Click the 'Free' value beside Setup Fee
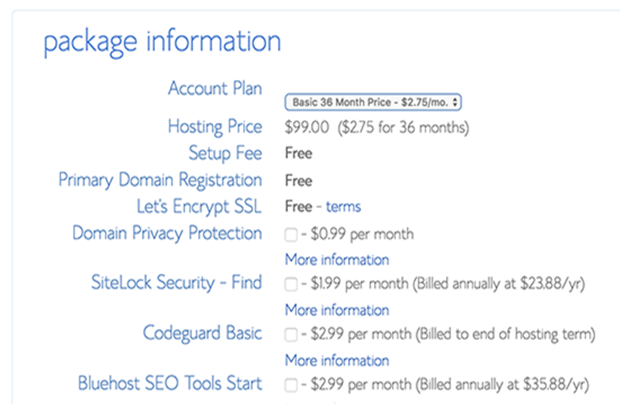This screenshot has width=622, height=406. [299, 153]
